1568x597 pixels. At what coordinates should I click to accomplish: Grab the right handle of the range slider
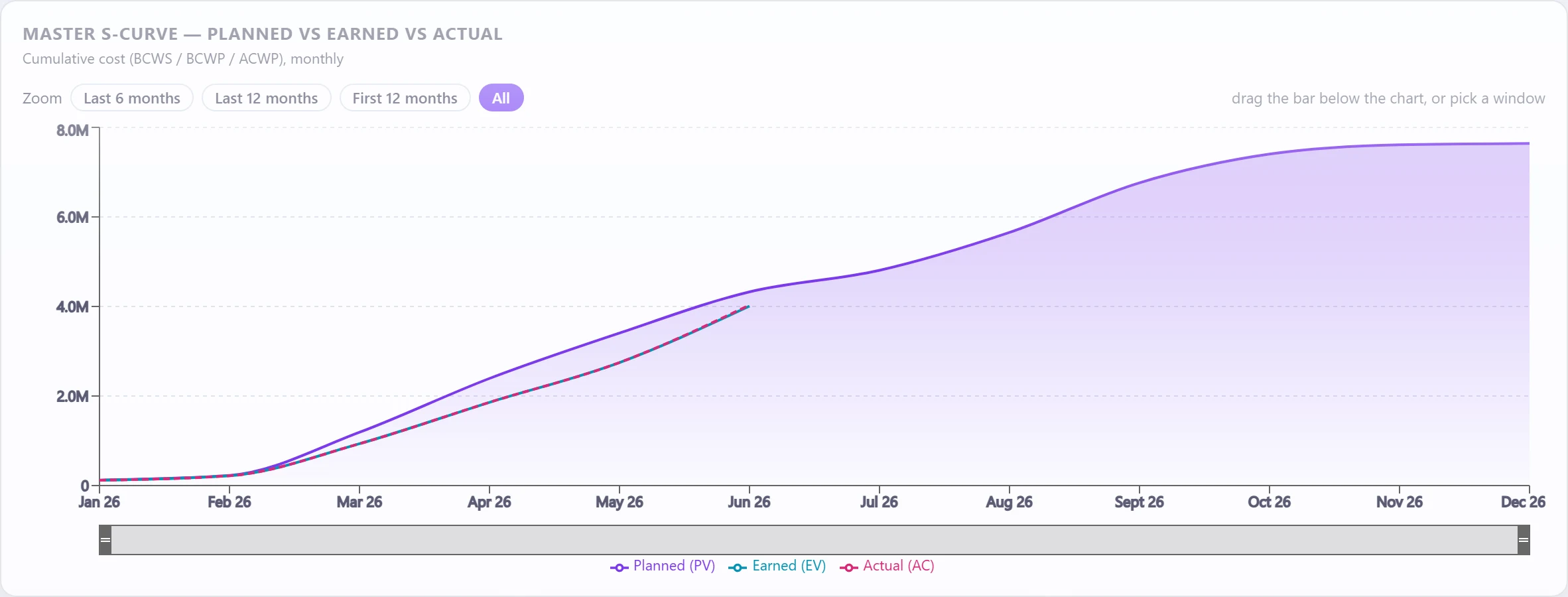(x=1524, y=540)
